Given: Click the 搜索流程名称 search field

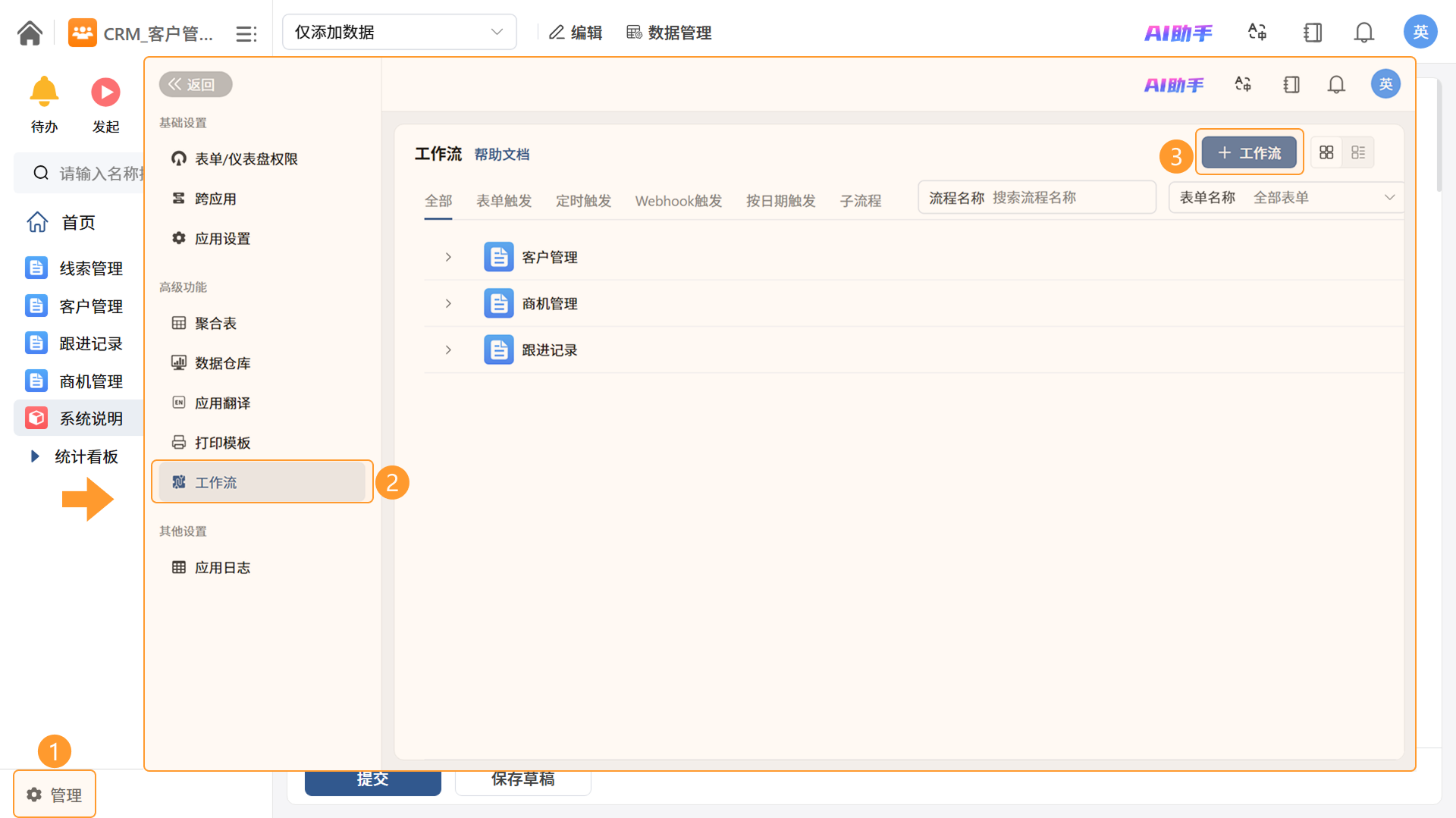Looking at the screenshot, I should click(x=1037, y=197).
